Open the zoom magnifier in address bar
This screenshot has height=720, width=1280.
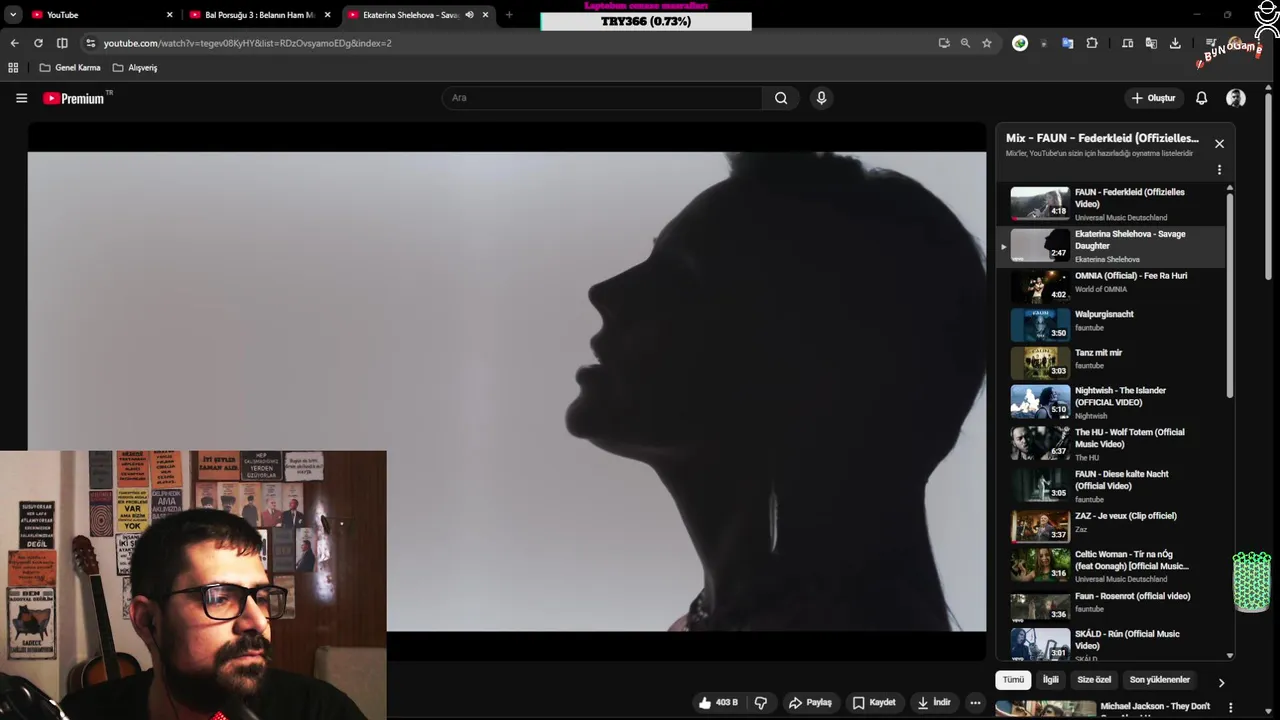[965, 43]
